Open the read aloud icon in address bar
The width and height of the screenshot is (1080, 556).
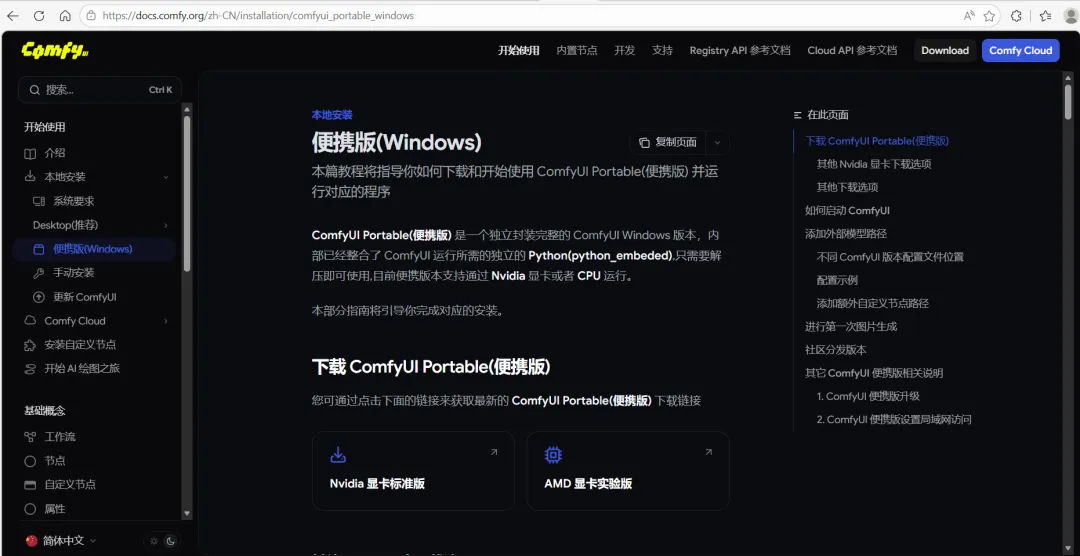[969, 15]
